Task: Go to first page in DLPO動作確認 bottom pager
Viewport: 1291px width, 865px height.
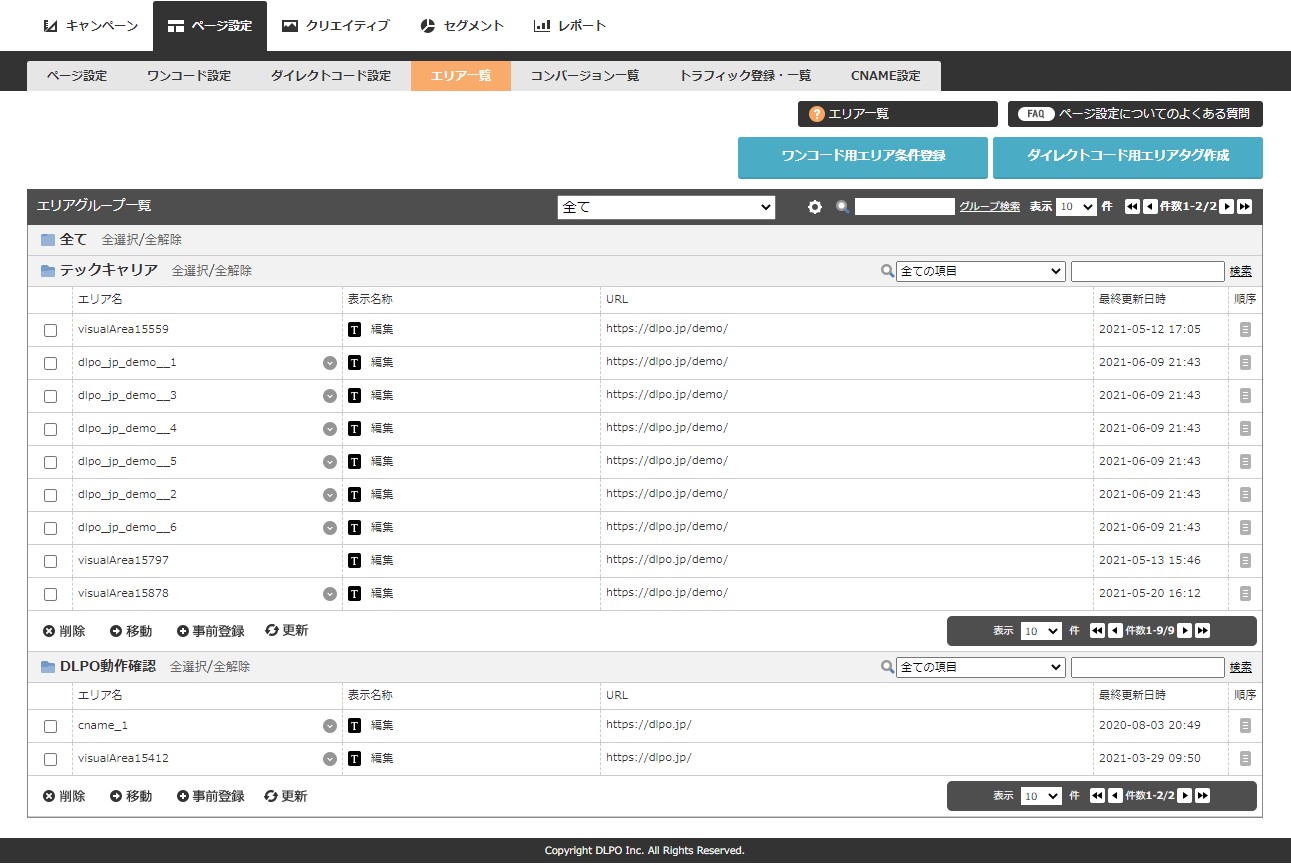Action: point(1097,796)
